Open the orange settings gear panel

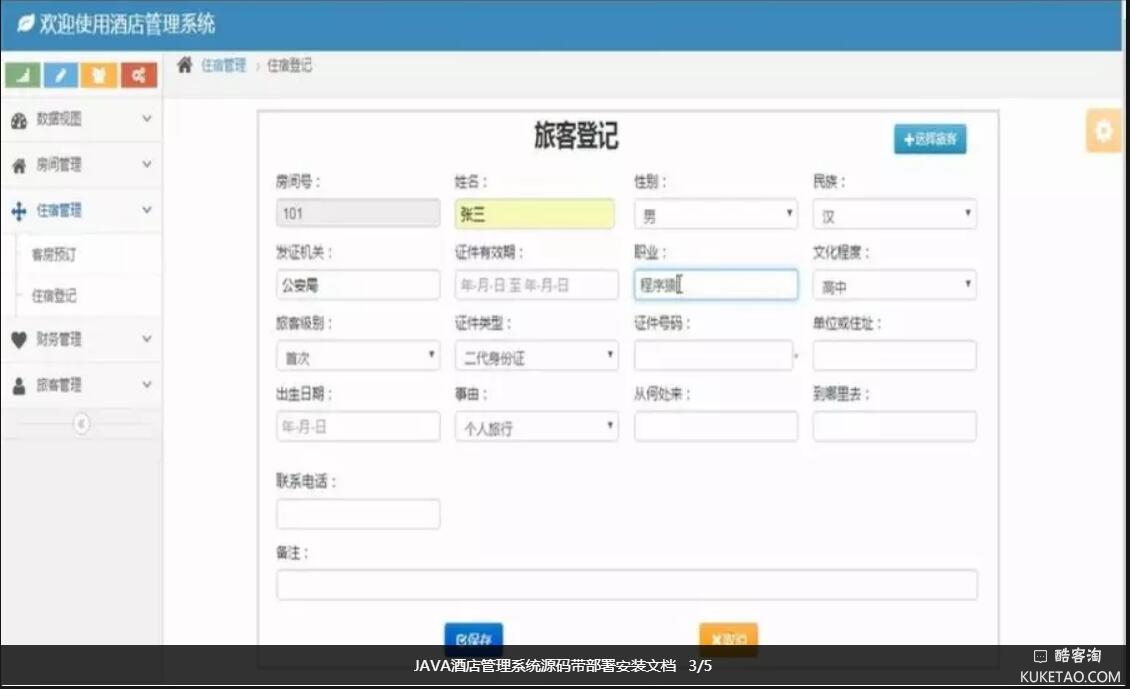[x=1103, y=131]
